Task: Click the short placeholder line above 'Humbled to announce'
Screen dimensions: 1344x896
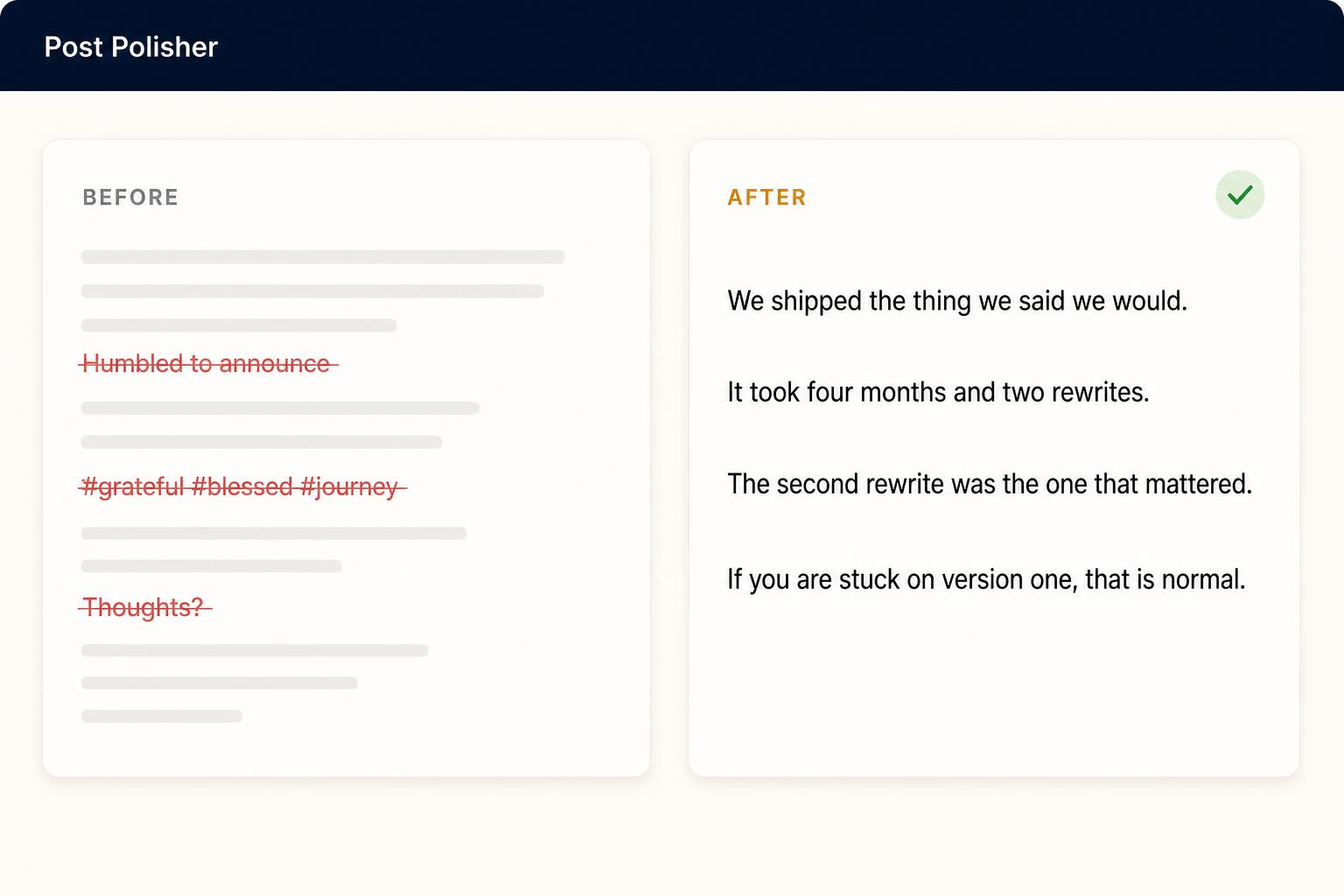Action: click(239, 325)
